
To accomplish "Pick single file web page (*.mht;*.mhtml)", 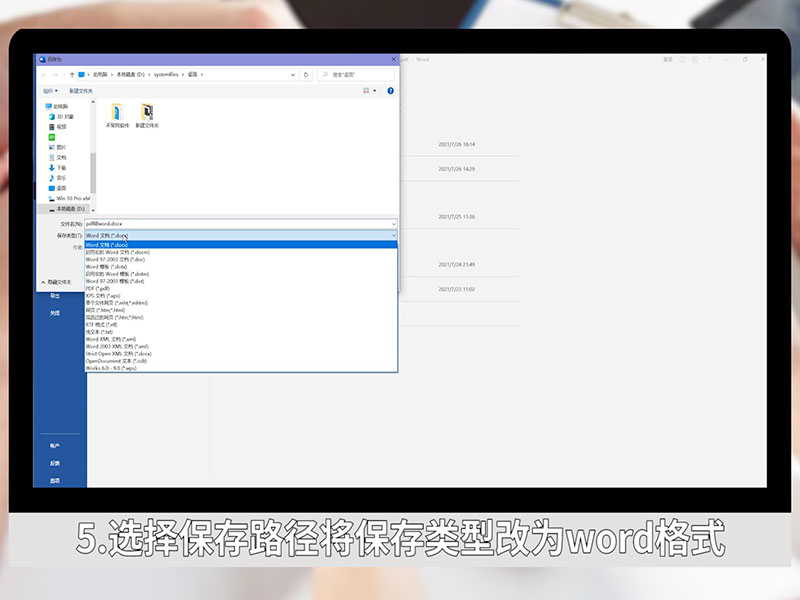I will coord(241,303).
